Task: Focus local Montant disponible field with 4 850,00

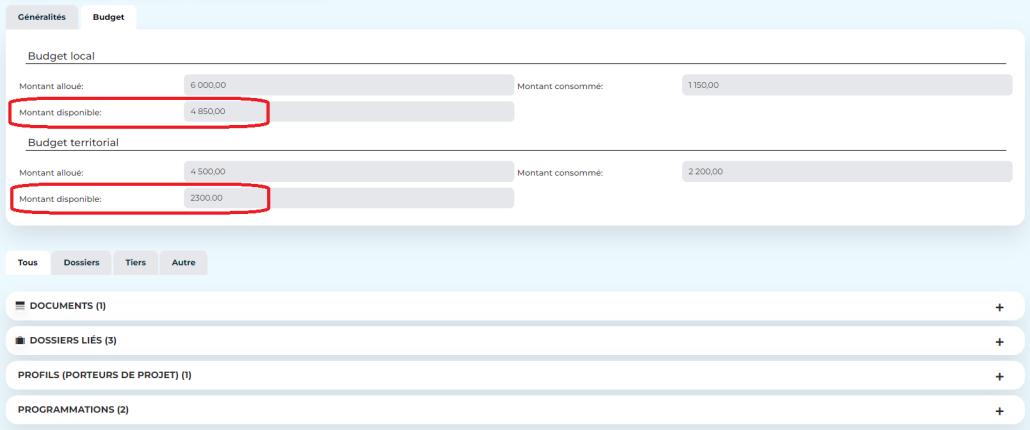Action: tap(348, 112)
